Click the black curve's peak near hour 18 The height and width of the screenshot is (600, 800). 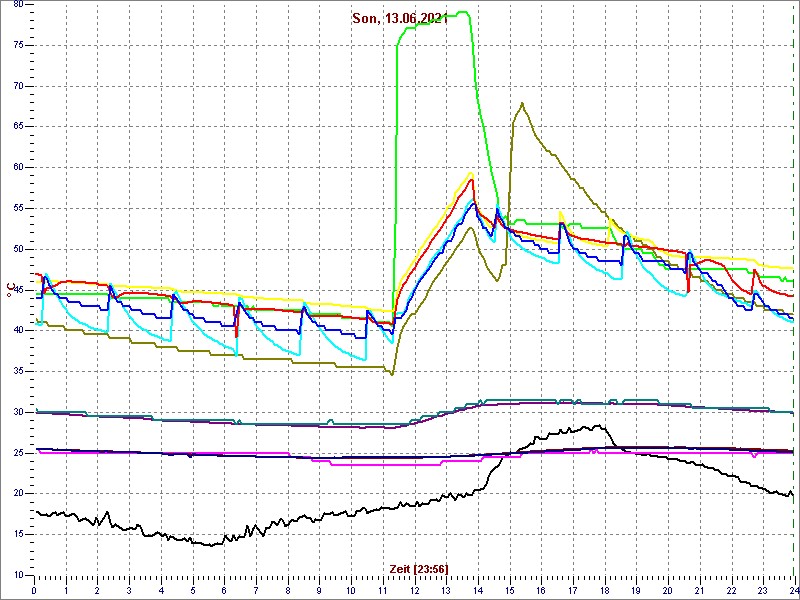[599, 425]
